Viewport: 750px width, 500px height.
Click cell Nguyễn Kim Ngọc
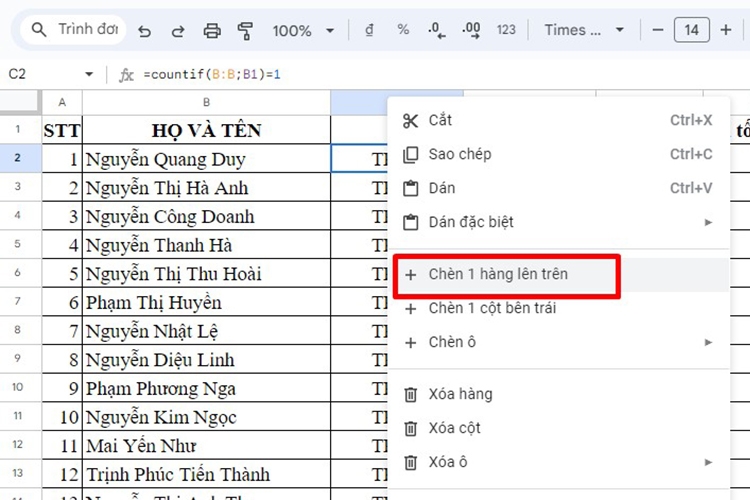206,416
